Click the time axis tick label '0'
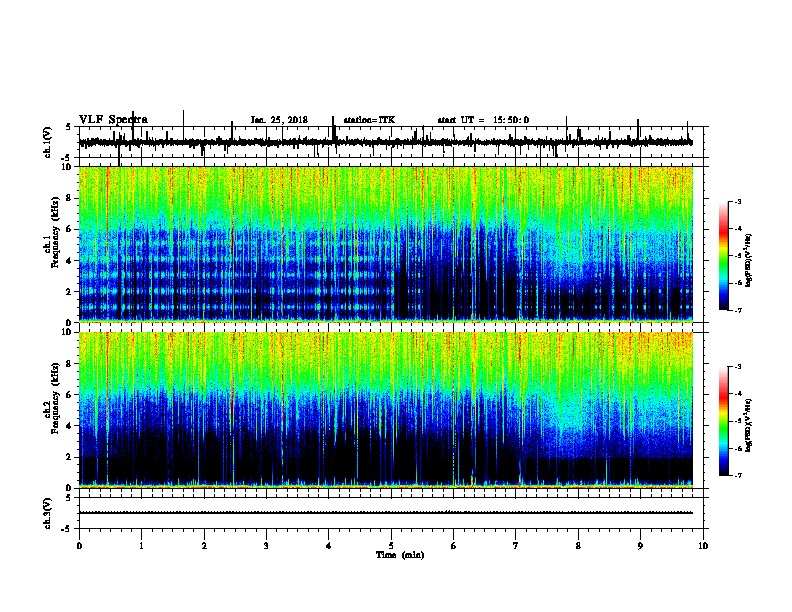Screen dimensions: 792x612 point(79,546)
